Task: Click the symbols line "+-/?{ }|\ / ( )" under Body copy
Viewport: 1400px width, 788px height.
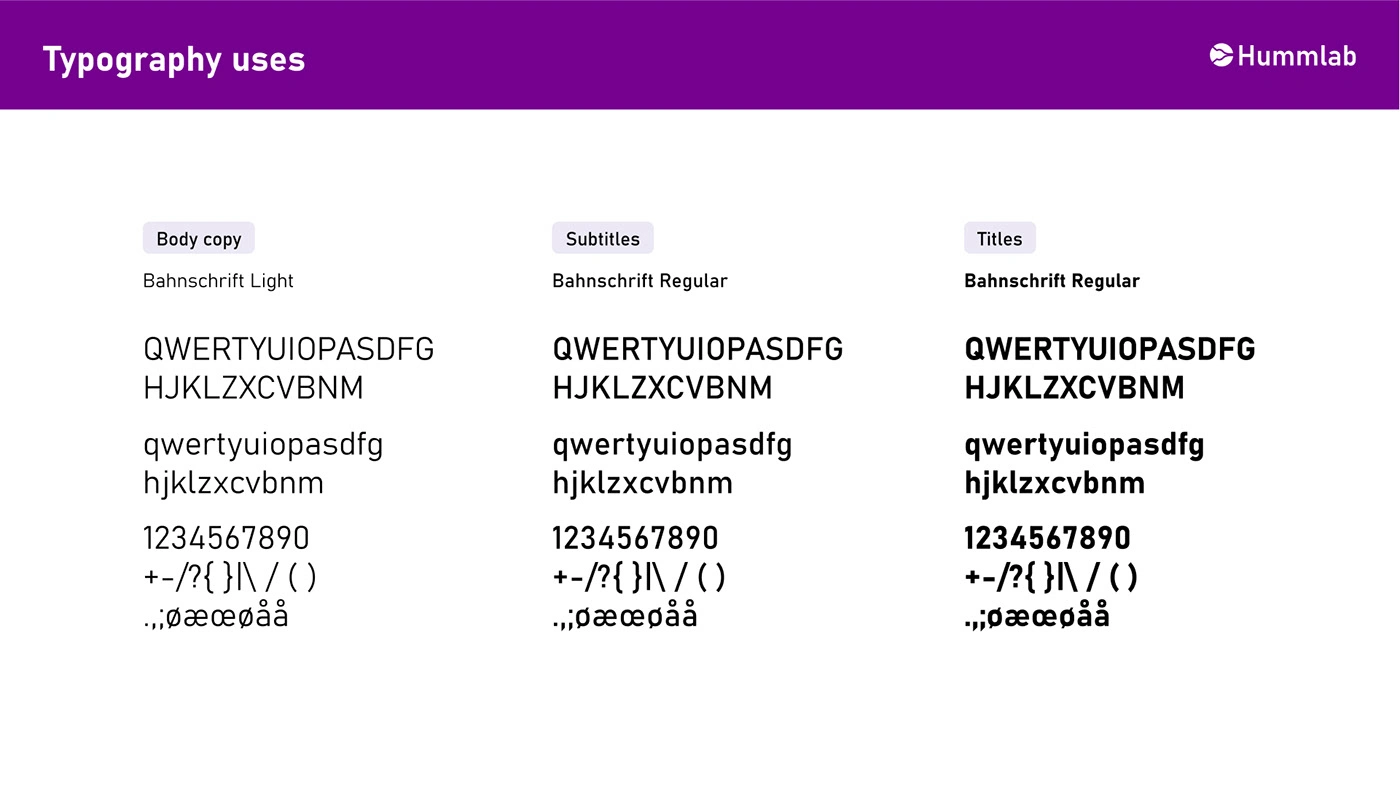Action: click(230, 578)
